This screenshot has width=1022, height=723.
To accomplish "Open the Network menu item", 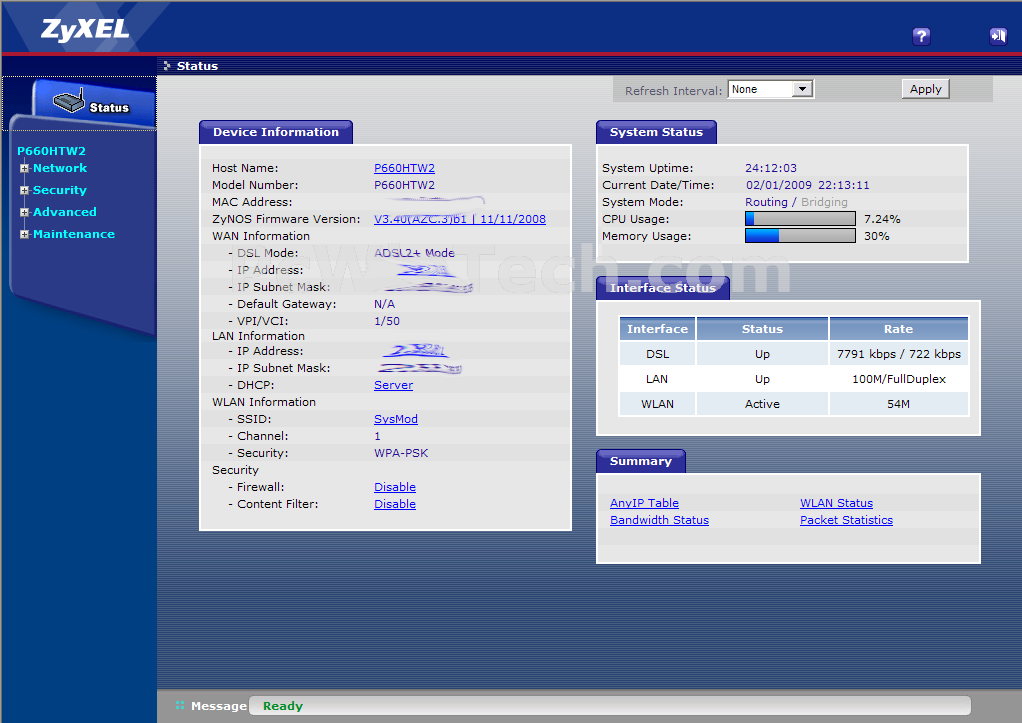I will click(x=60, y=168).
